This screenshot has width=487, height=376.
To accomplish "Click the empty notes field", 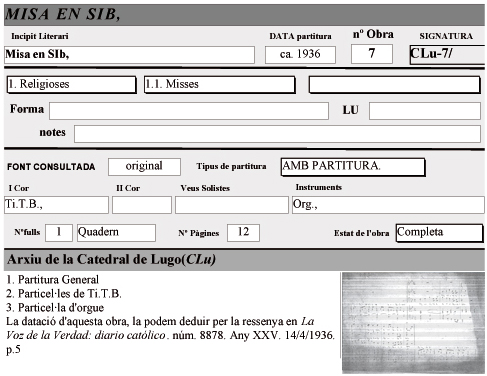I will coord(277,134).
